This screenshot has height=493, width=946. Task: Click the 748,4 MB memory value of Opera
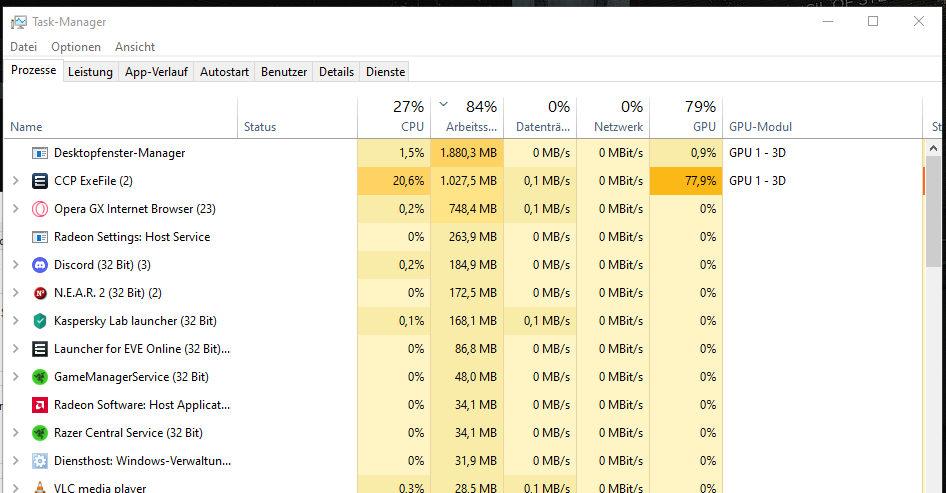[x=473, y=209]
